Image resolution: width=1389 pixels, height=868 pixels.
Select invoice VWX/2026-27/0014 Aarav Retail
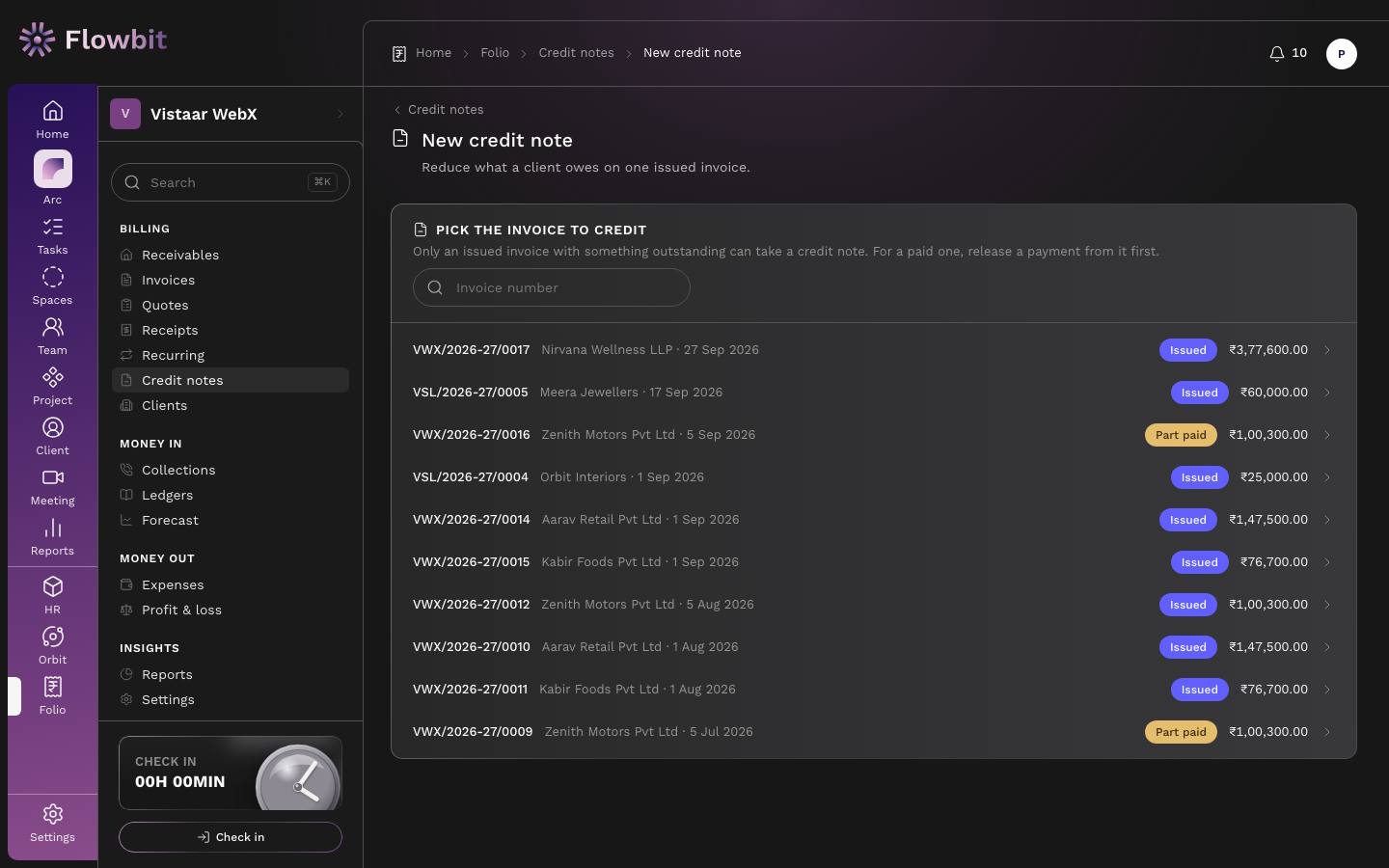pos(874,520)
